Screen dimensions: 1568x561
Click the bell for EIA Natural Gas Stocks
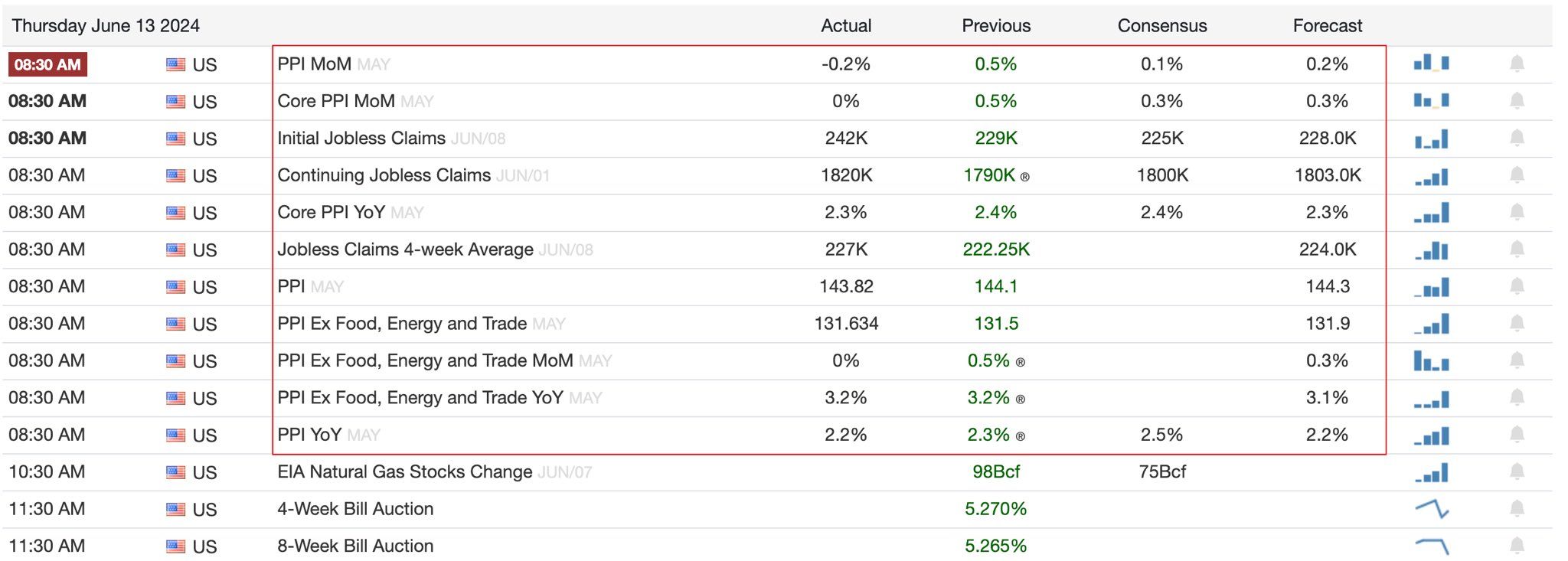[x=1516, y=471]
